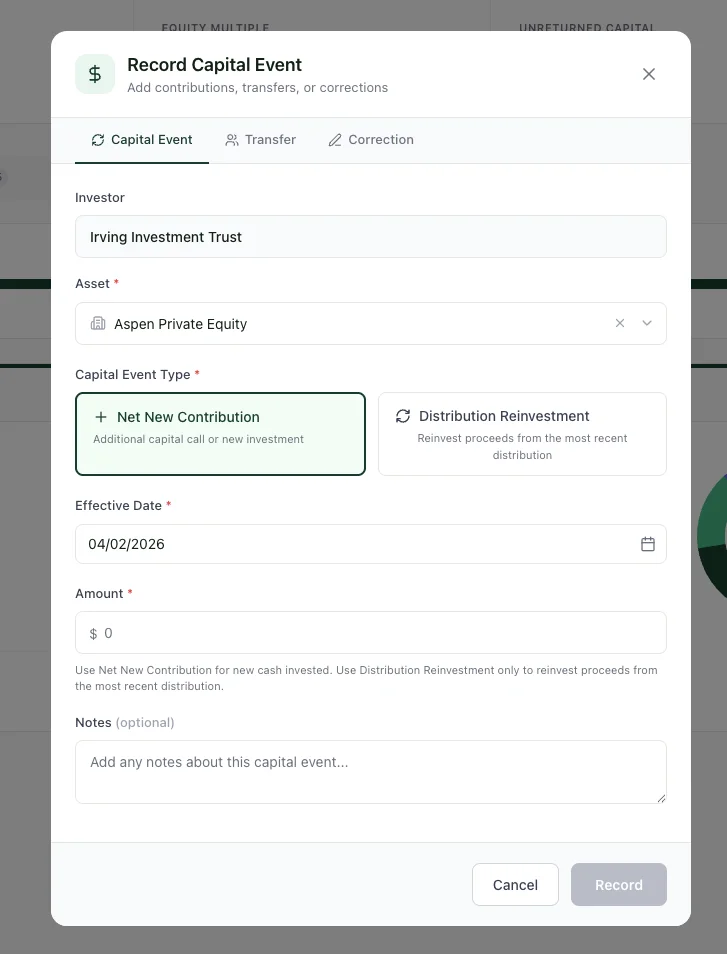Click the dollar sign icon in the dialog header

(94, 73)
